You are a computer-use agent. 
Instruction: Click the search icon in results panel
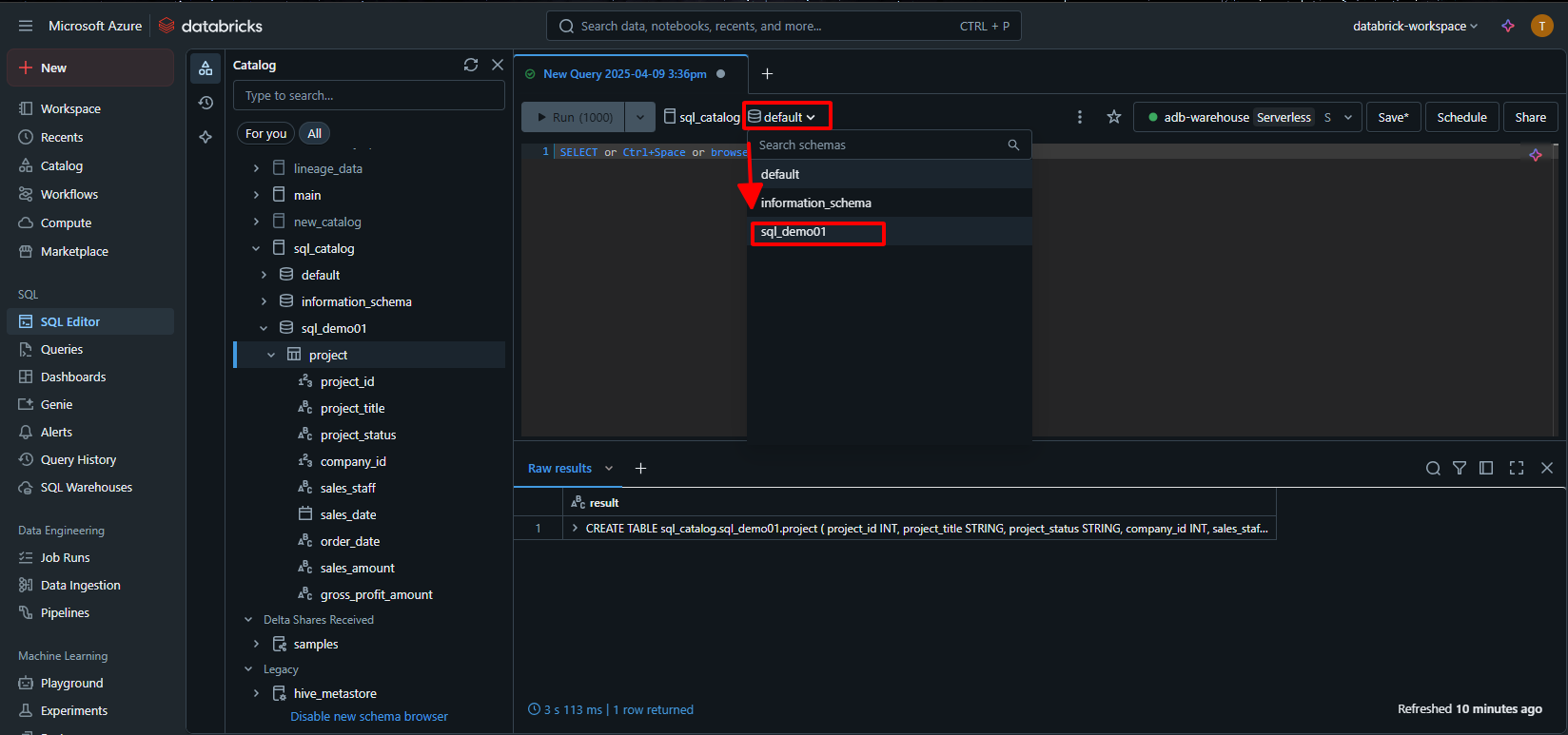(x=1433, y=468)
